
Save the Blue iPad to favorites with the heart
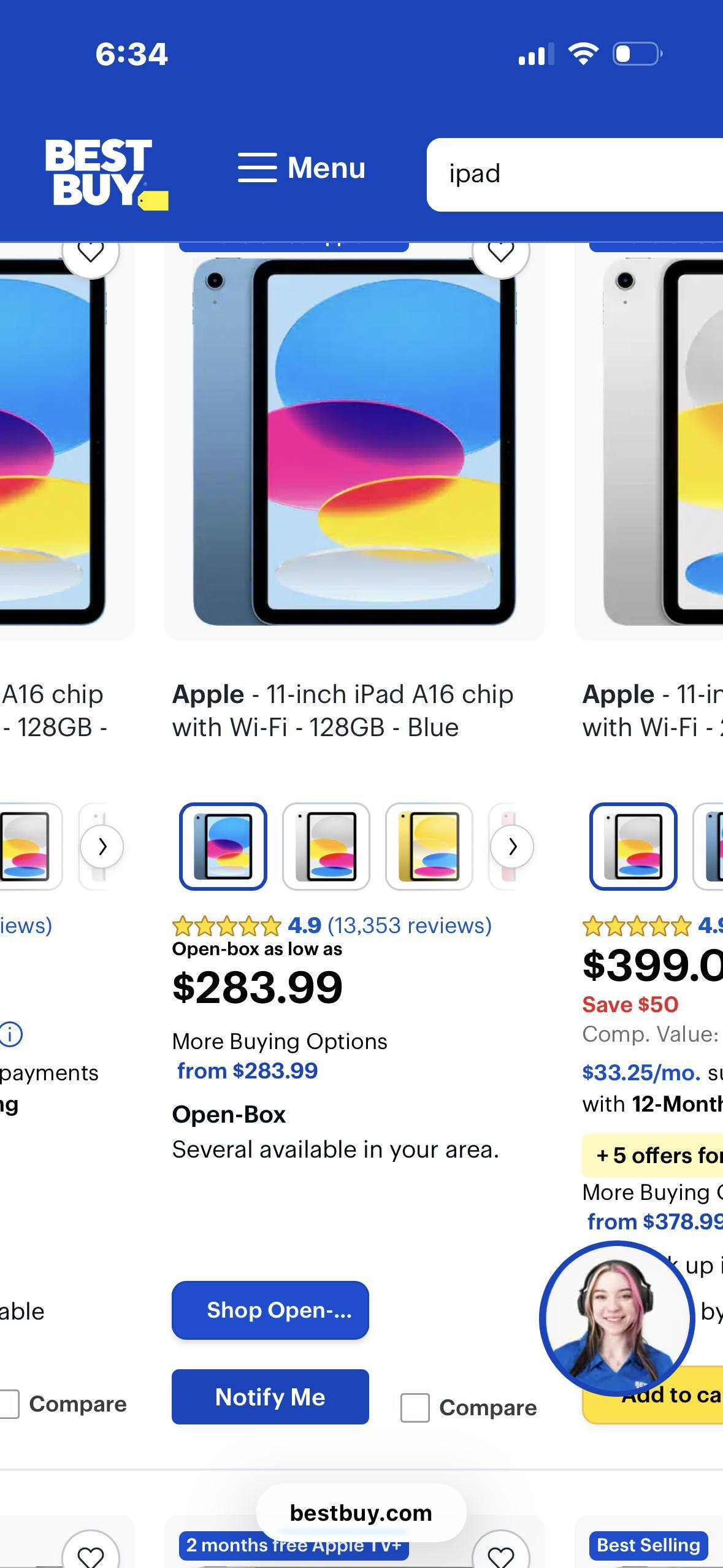pos(500,252)
